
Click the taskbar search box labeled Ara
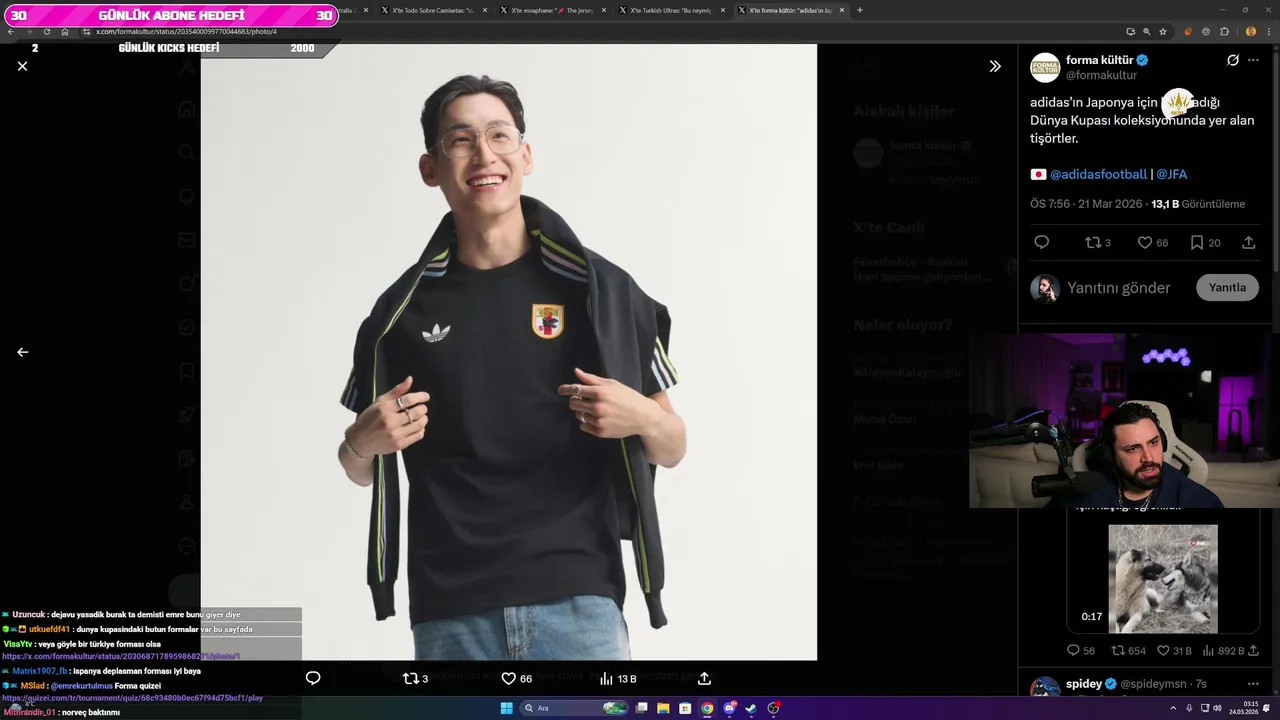click(x=575, y=708)
